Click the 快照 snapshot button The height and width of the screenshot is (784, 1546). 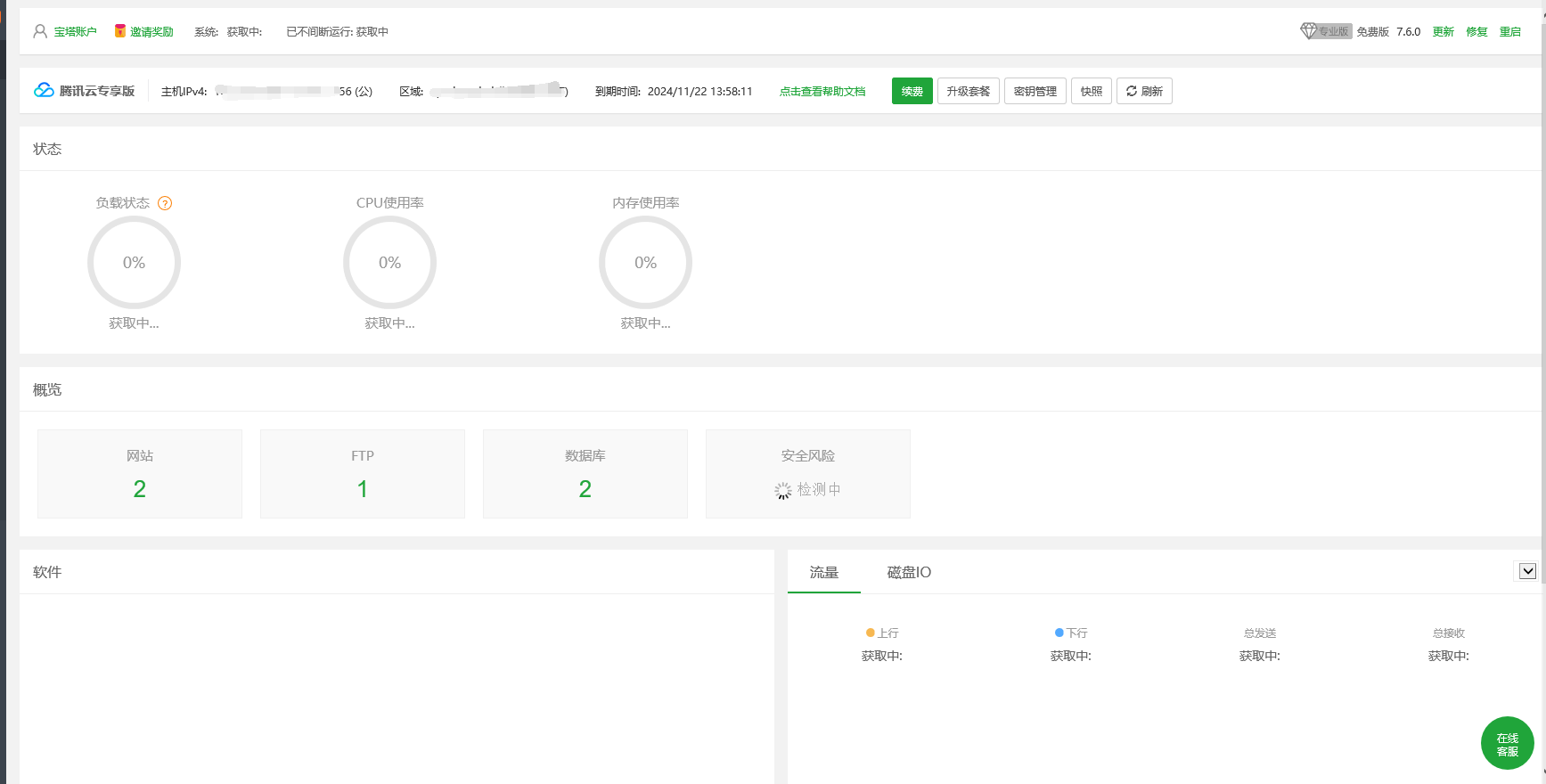coord(1091,91)
